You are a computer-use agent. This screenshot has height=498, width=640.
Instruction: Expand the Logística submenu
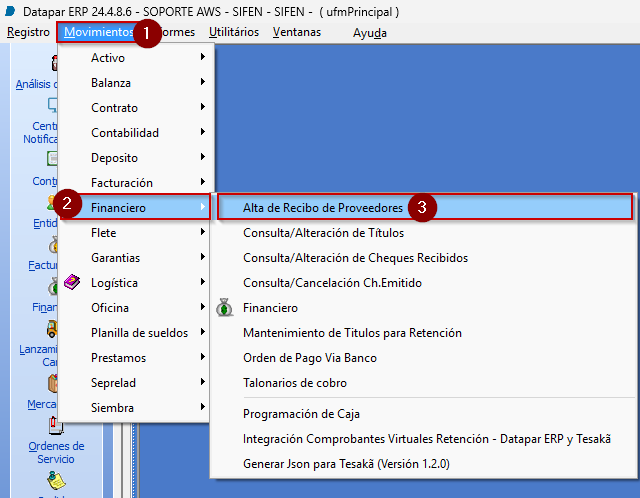point(136,282)
